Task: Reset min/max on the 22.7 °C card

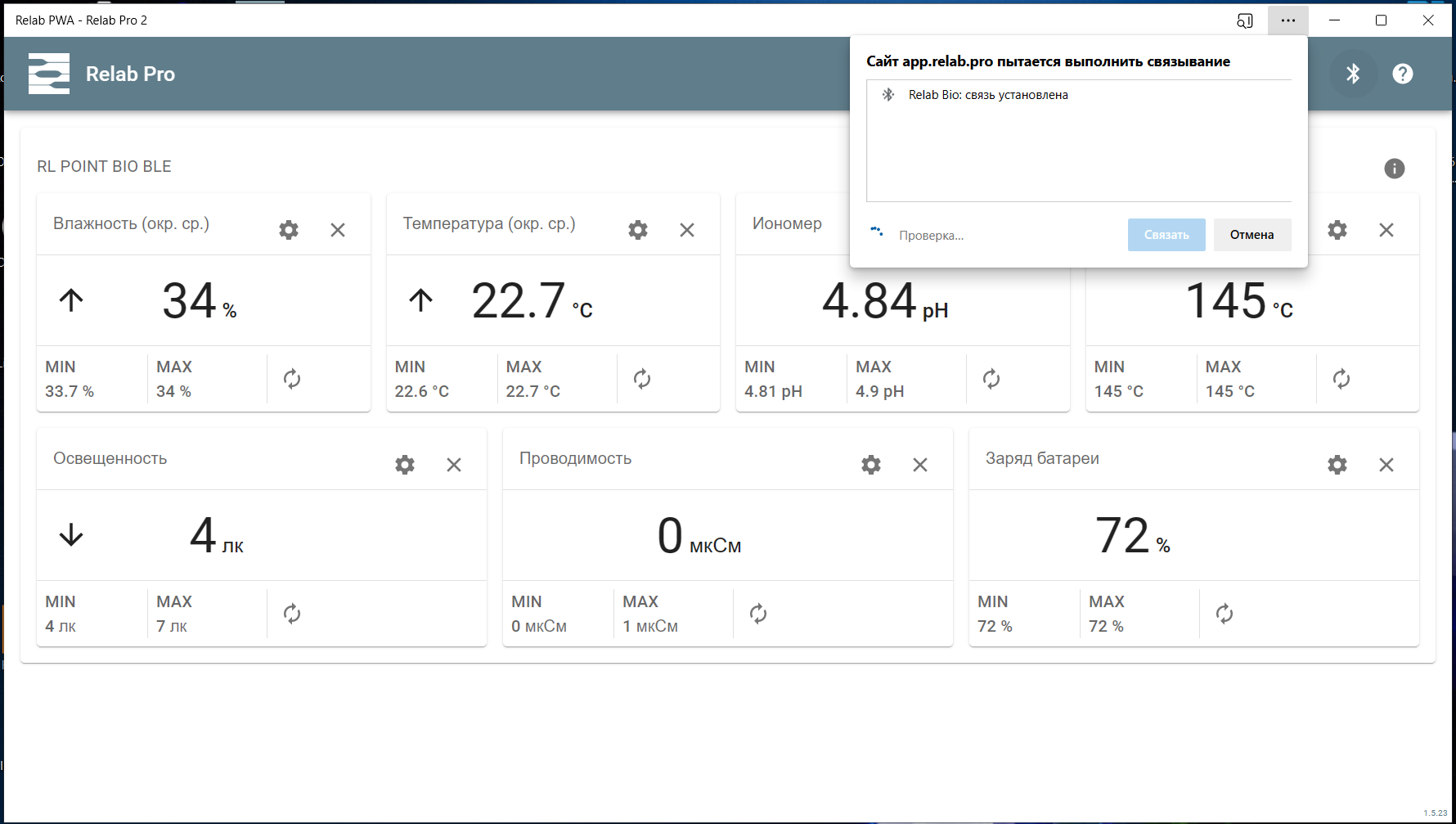Action: coord(642,379)
